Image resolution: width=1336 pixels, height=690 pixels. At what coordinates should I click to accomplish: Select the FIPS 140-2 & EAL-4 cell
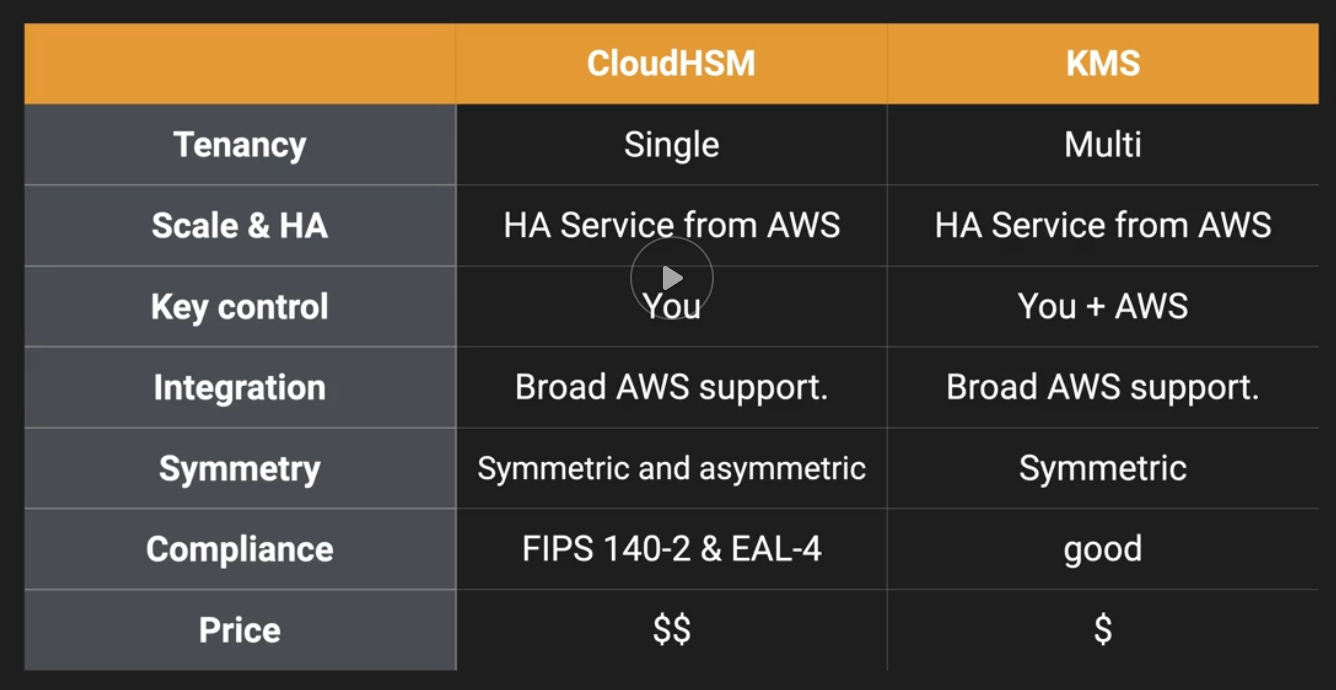[x=671, y=549]
